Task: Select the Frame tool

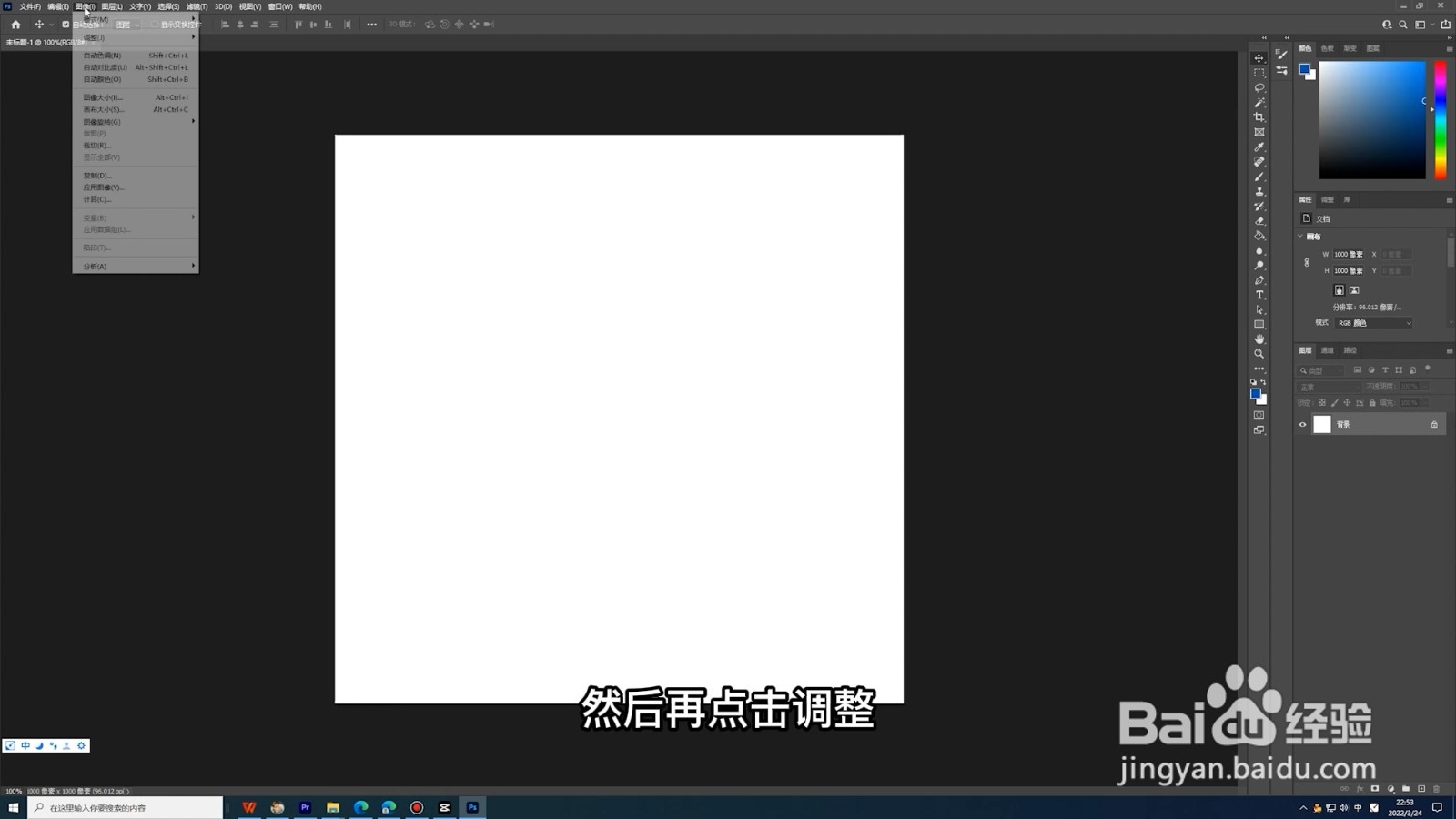Action: point(1259,132)
